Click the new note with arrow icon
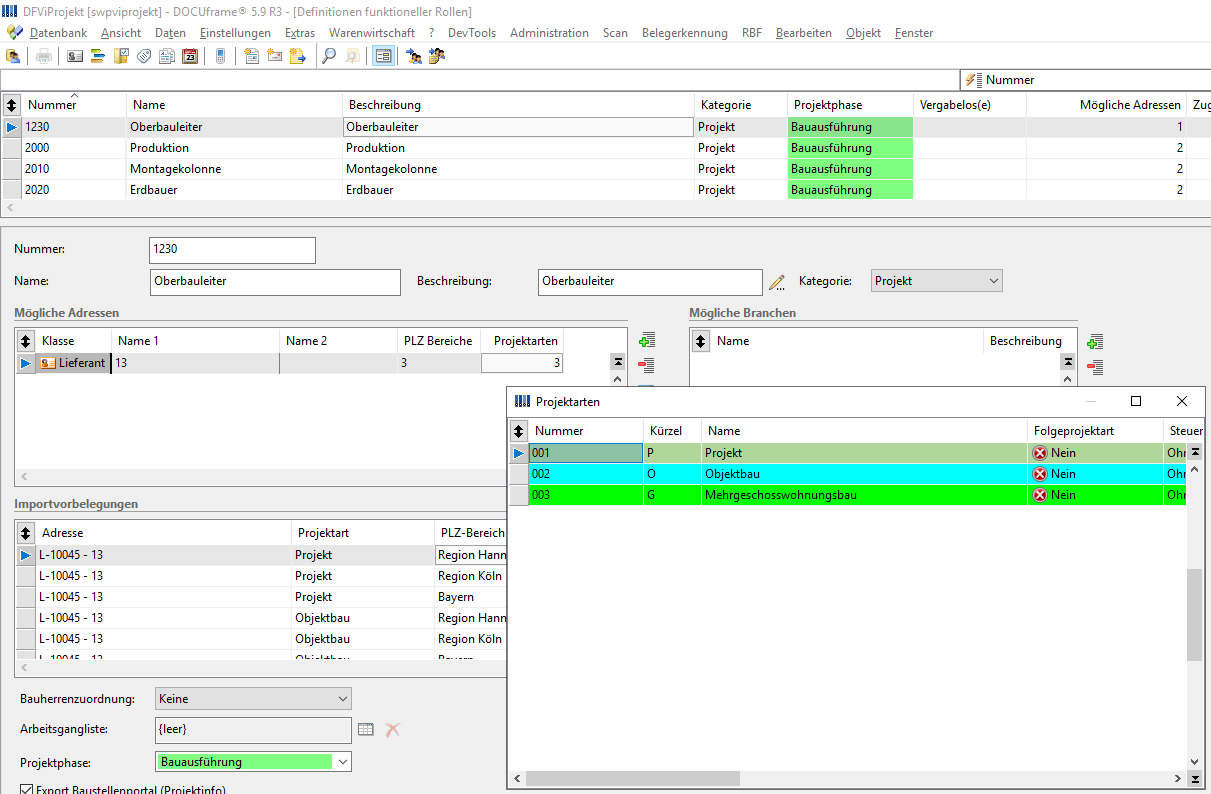Viewport: 1211px width, 794px height. coord(298,56)
